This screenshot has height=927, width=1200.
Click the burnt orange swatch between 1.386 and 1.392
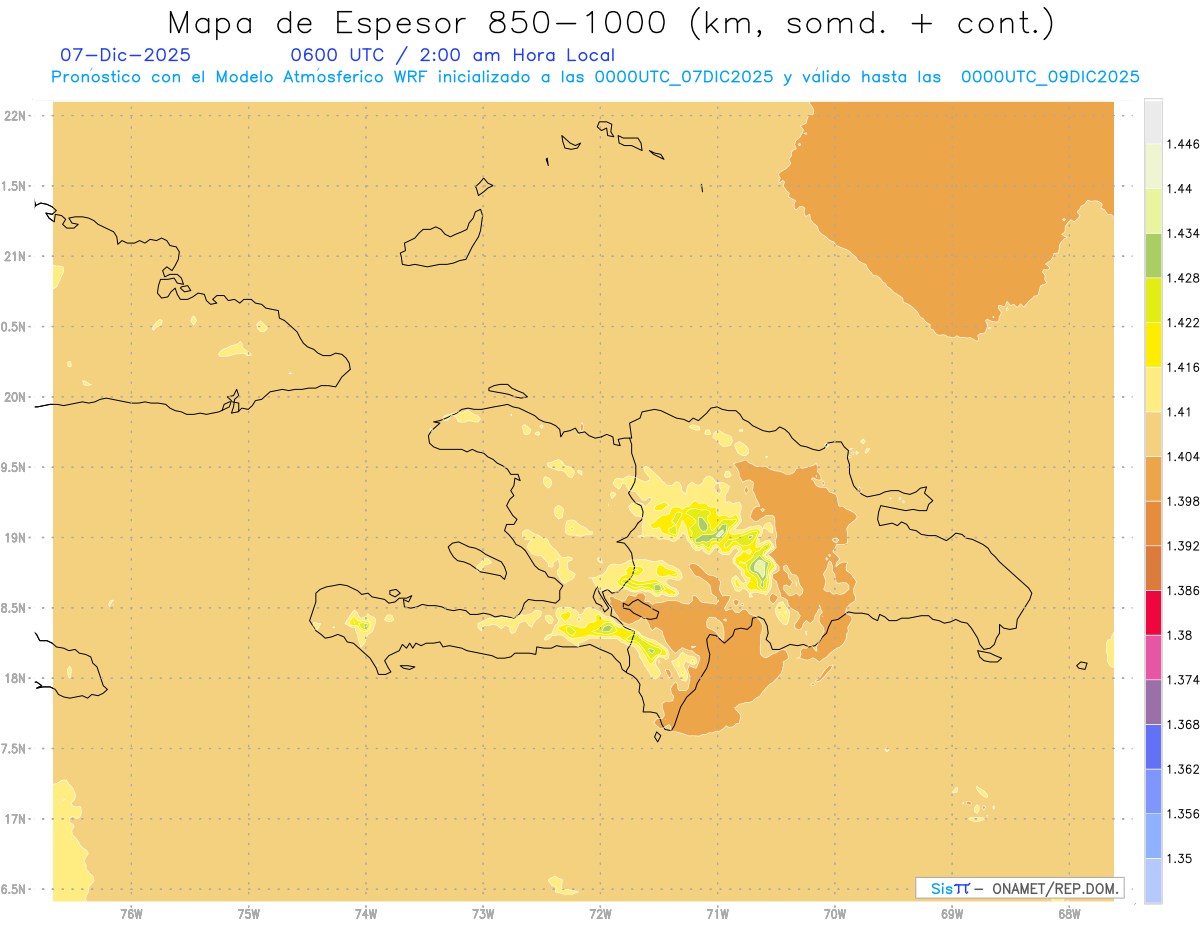pyautogui.click(x=1153, y=567)
